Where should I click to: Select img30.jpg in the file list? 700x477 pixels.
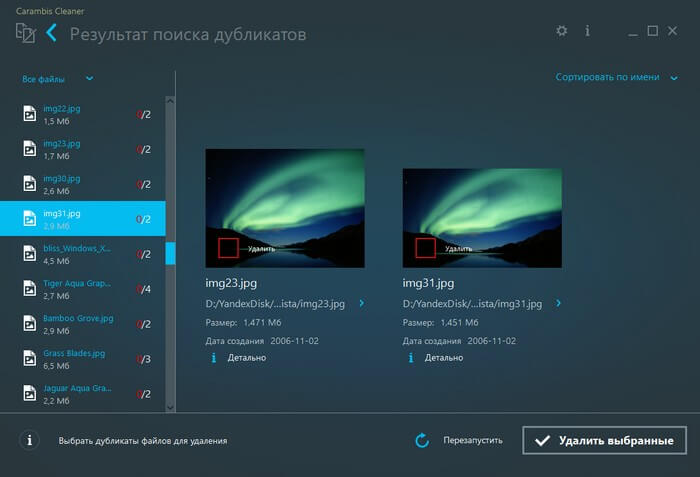click(83, 184)
